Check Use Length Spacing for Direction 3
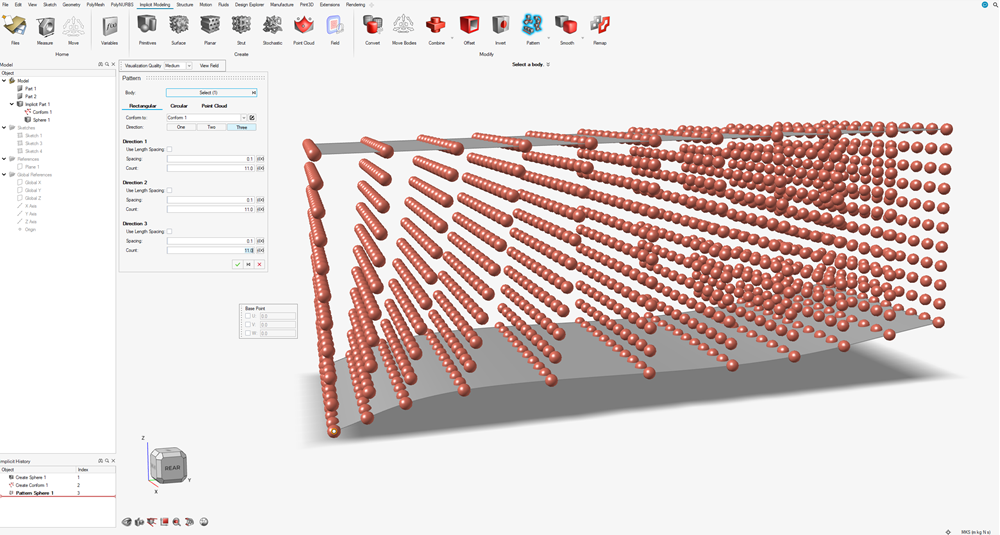Image resolution: width=1000 pixels, height=535 pixels. click(169, 231)
